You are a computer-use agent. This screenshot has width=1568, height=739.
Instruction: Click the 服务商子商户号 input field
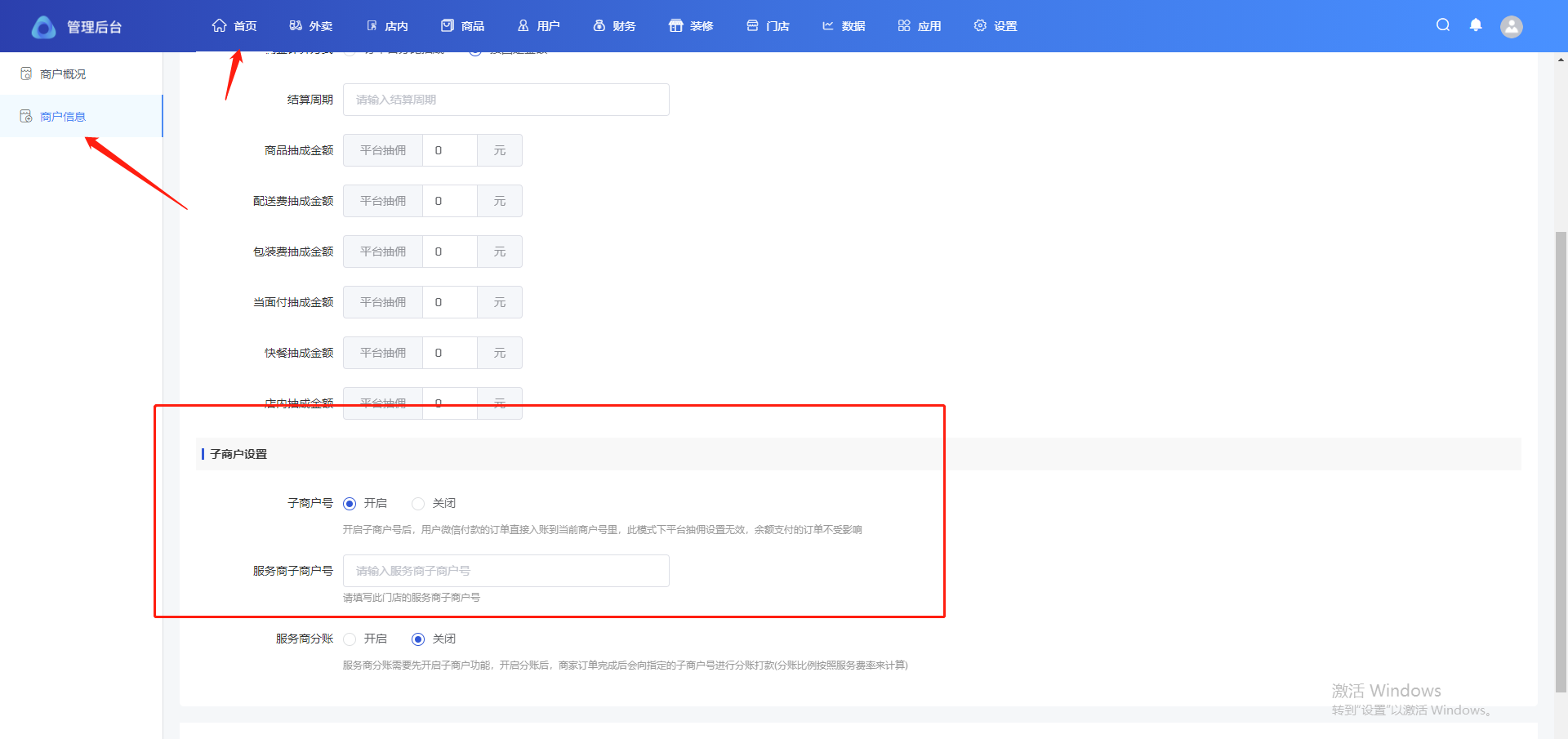[x=506, y=571]
